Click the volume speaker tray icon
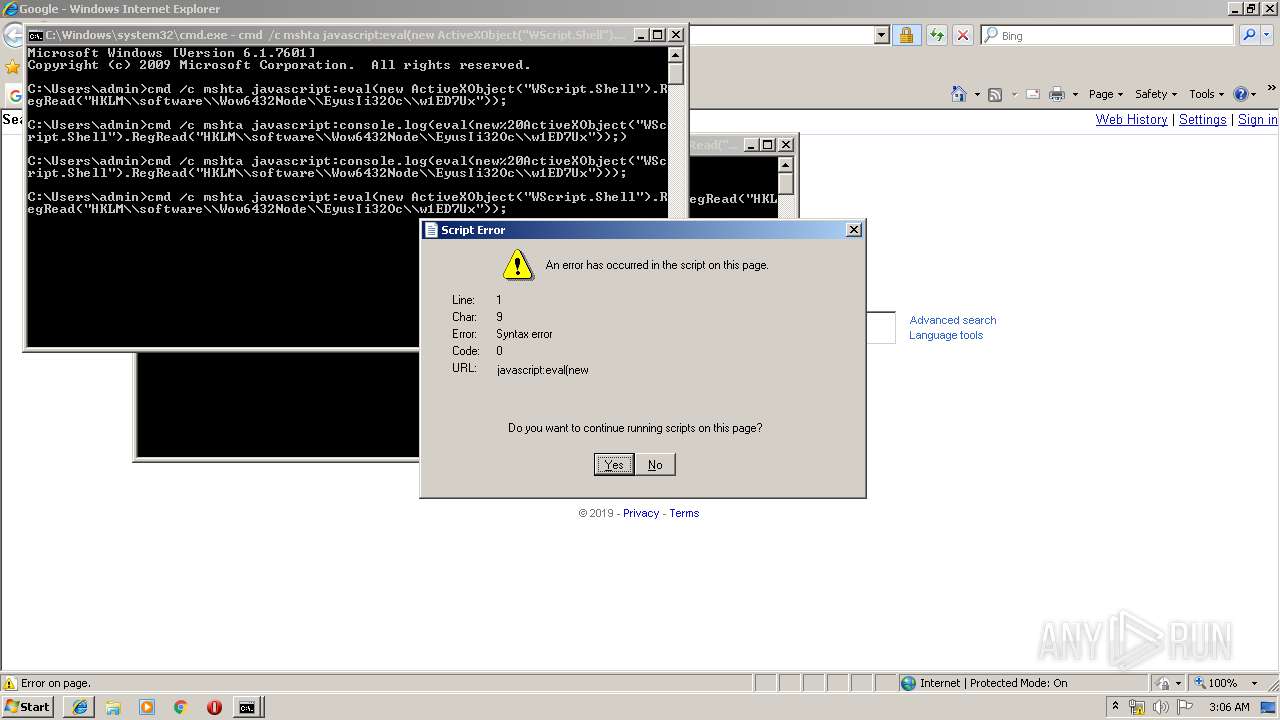 pyautogui.click(x=1161, y=707)
